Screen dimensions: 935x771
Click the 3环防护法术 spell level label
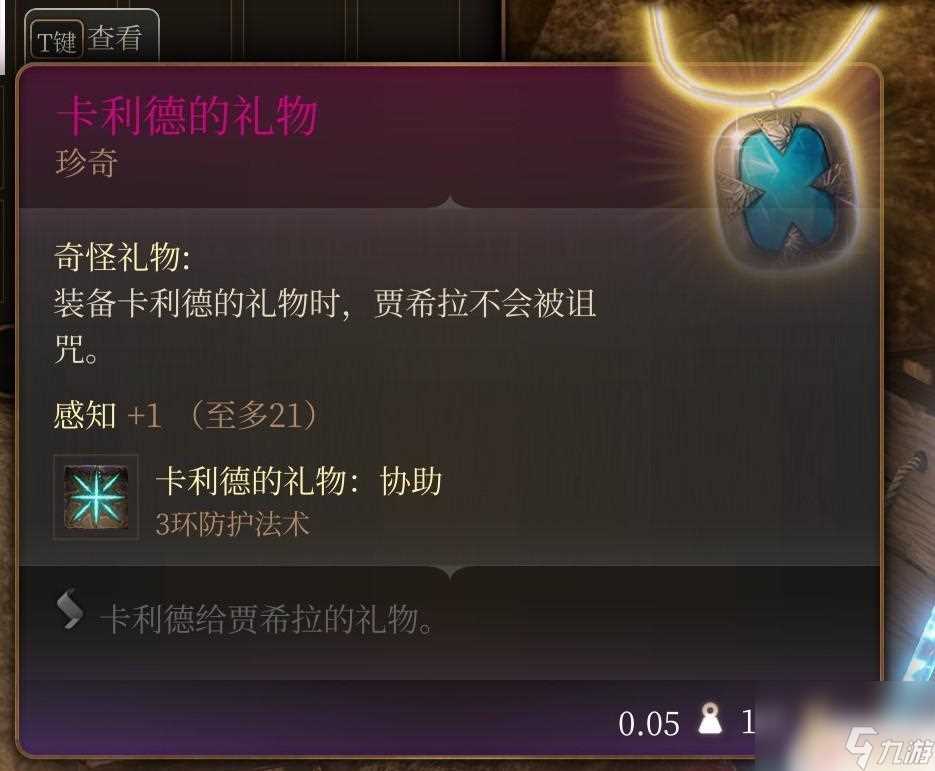tap(233, 525)
